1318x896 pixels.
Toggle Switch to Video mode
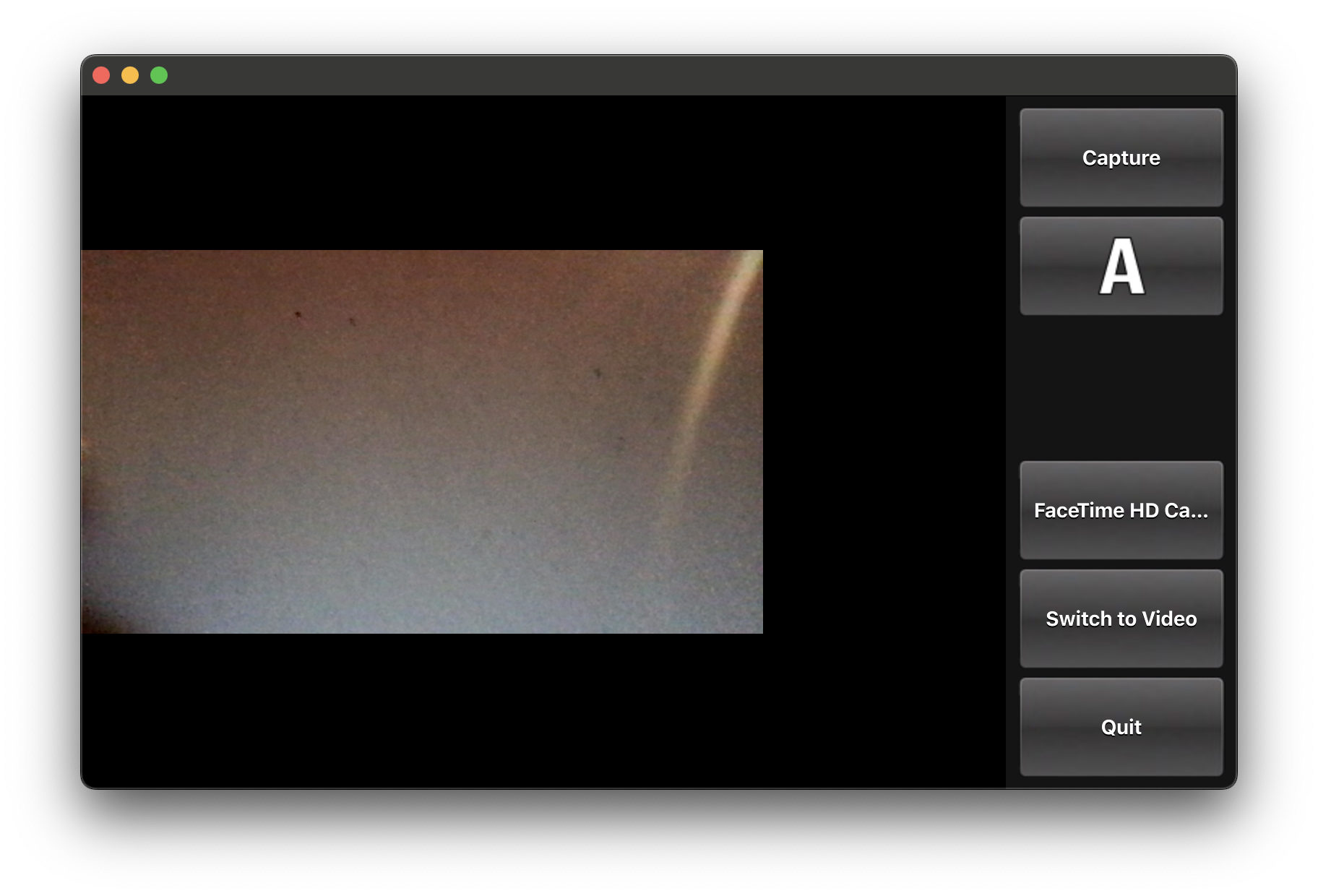(1121, 619)
